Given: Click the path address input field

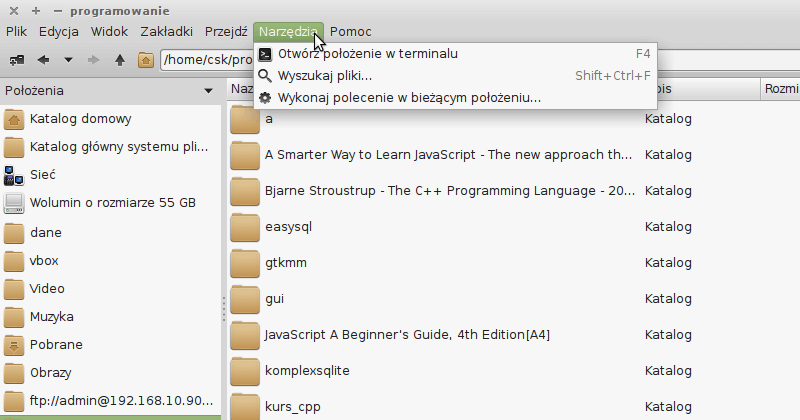Looking at the screenshot, I should pyautogui.click(x=207, y=60).
